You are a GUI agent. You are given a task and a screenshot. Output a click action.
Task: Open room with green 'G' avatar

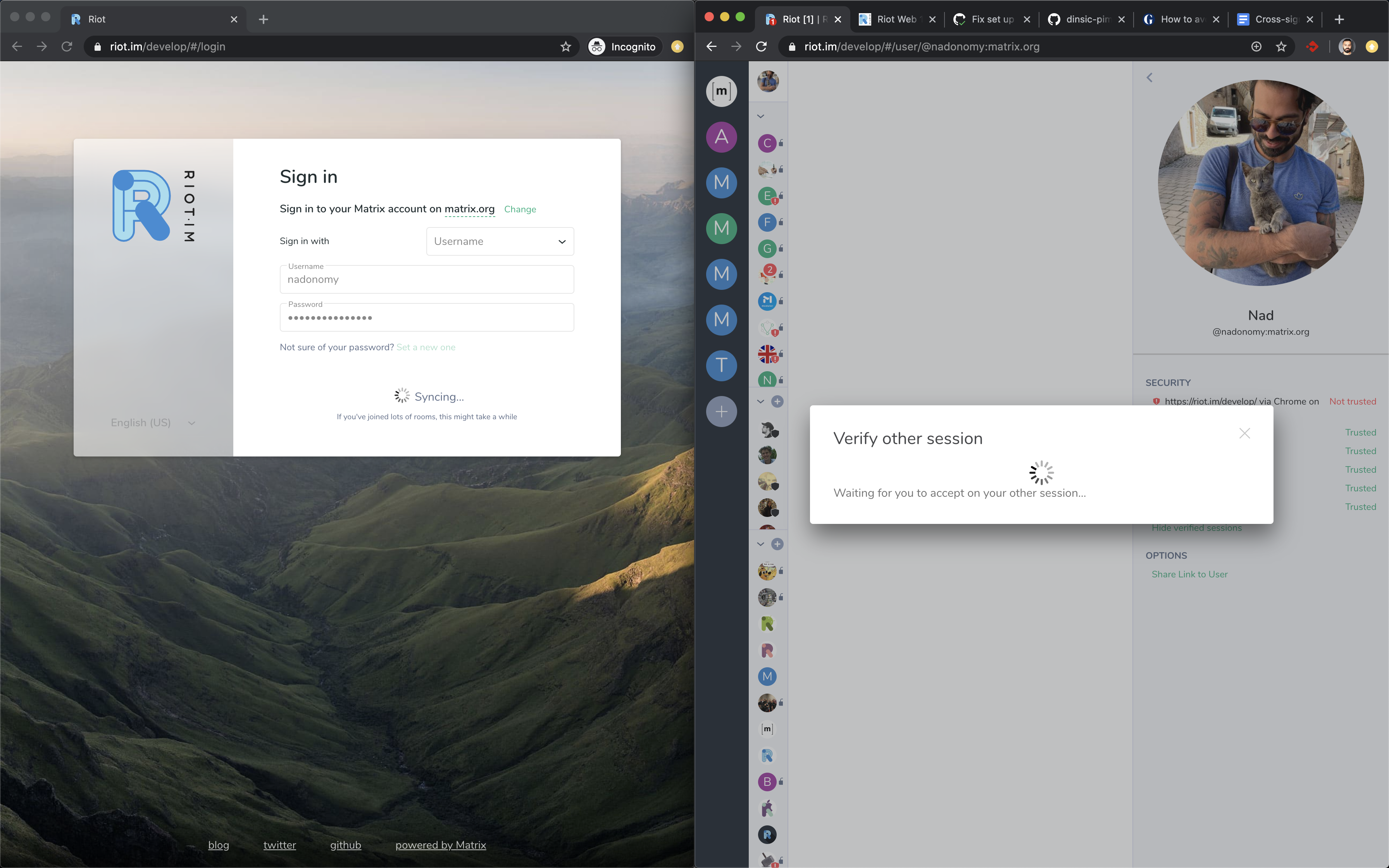coord(767,248)
